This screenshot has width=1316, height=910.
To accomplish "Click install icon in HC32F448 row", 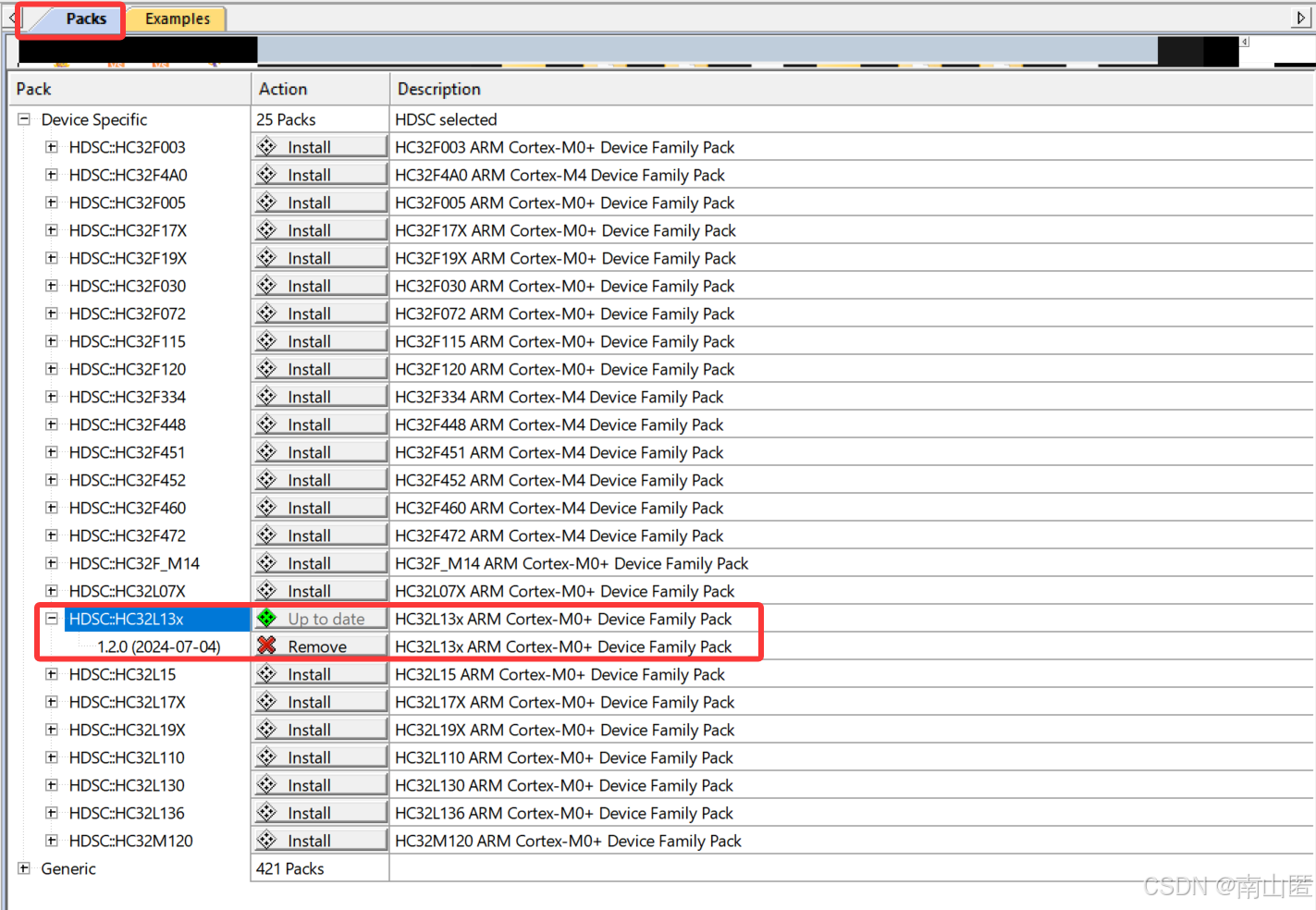I will (x=267, y=424).
